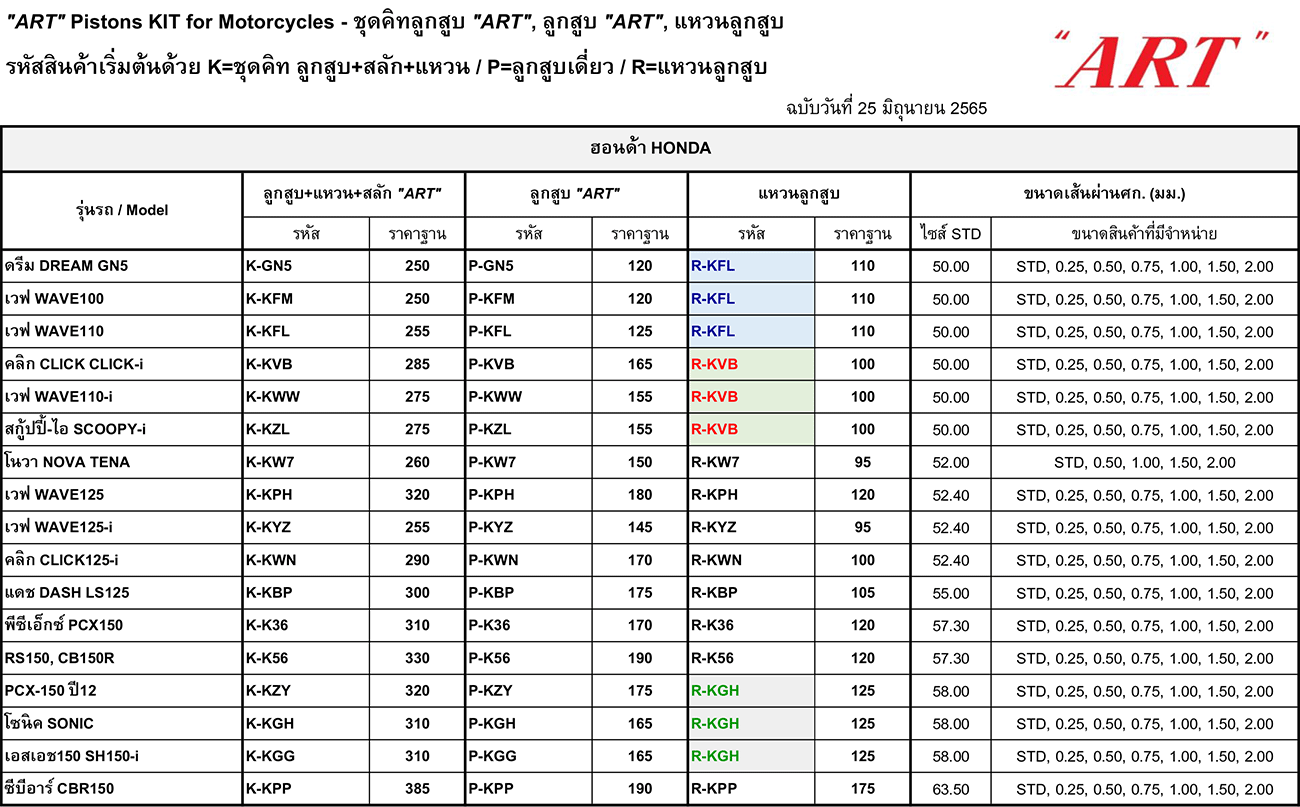Click the สกู๊ปปี้-ไอ SCOOPY-i model cell
The height and width of the screenshot is (807, 1300).
122,429
